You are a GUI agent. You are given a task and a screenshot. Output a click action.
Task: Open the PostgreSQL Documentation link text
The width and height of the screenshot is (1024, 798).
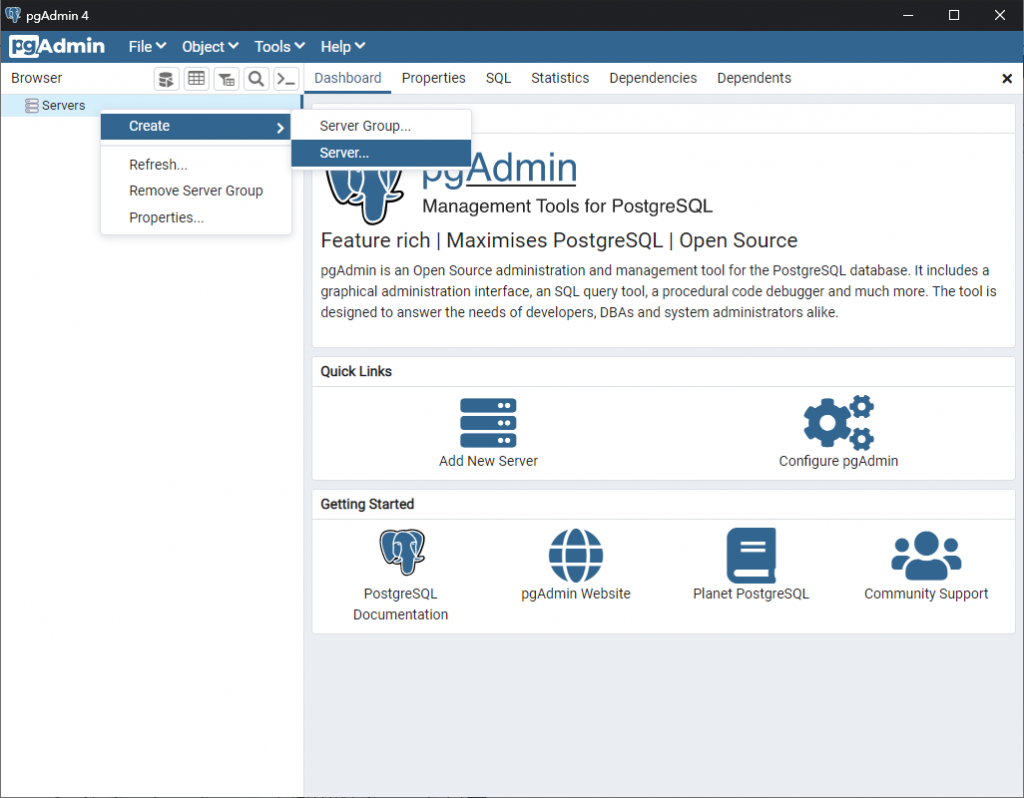tap(400, 604)
